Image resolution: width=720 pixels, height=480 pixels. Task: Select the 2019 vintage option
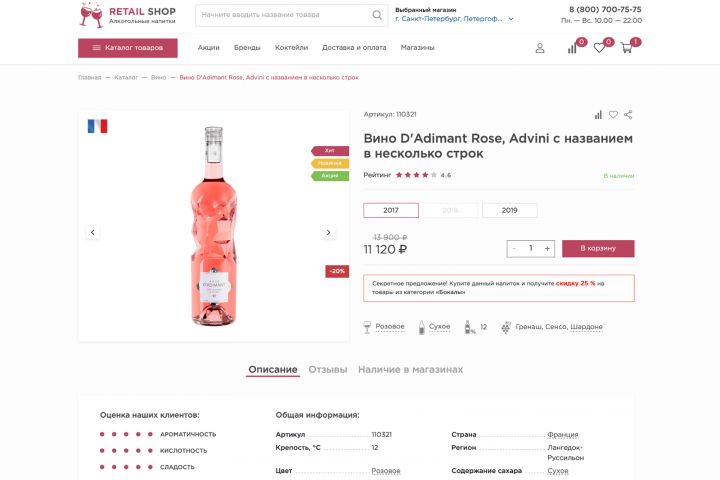pyautogui.click(x=509, y=210)
